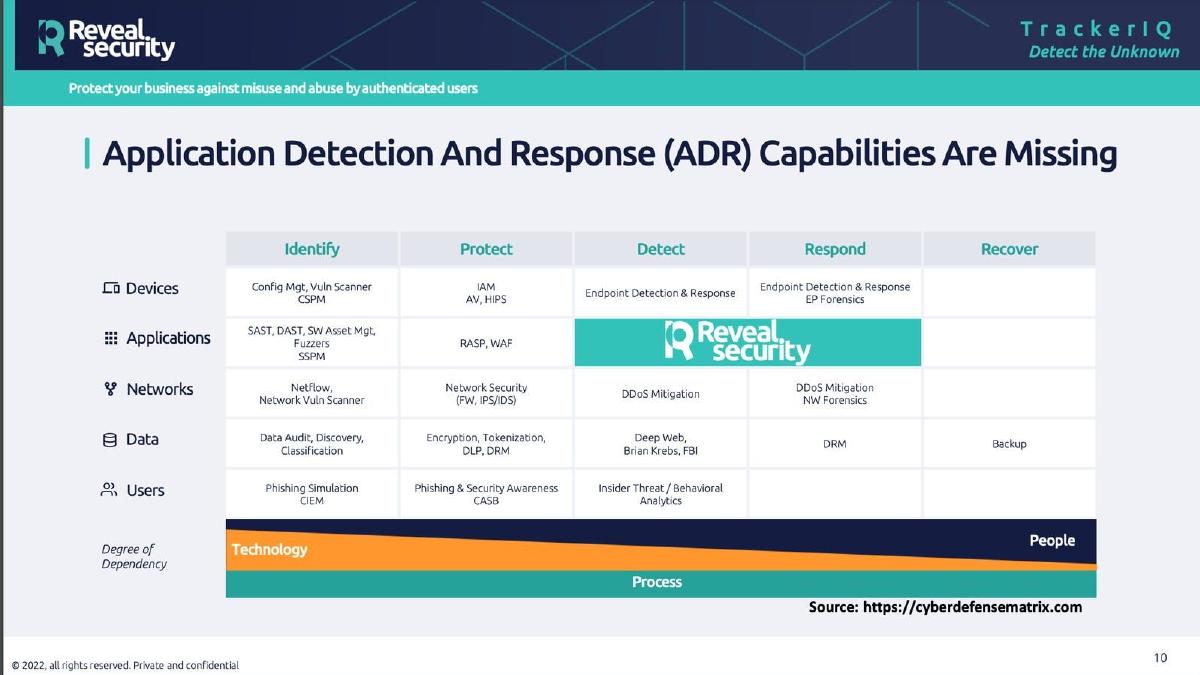The height and width of the screenshot is (675, 1200).
Task: Click 'Protect your business against misuse' subtitle
Action: coord(273,88)
